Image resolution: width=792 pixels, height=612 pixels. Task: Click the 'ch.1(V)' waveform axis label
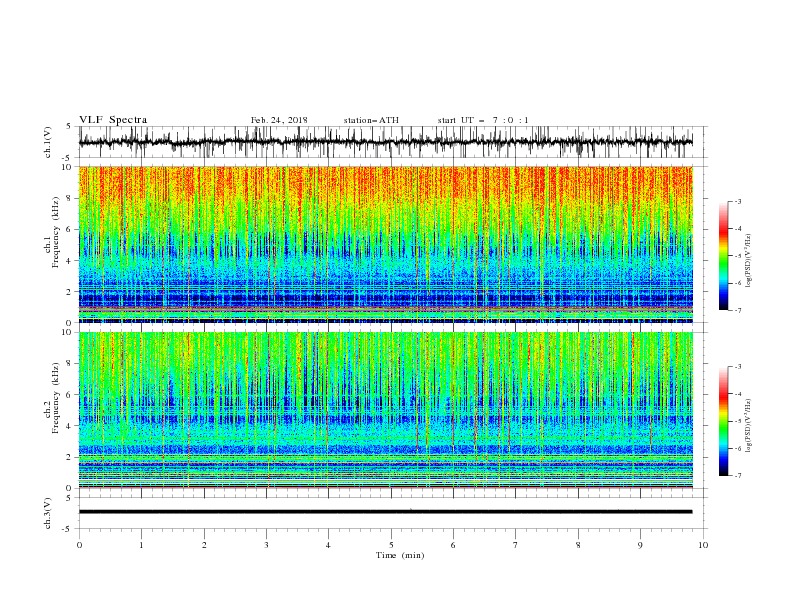click(x=48, y=142)
